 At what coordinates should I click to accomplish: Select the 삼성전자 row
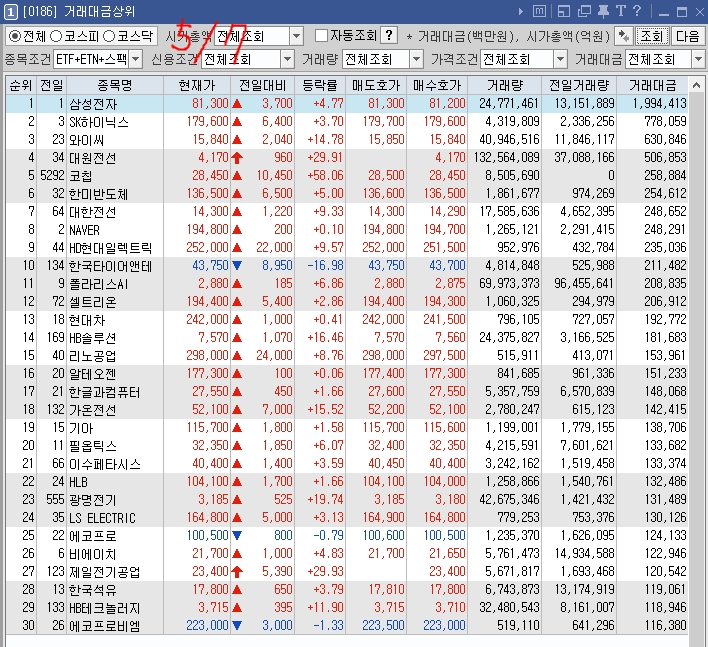pos(347,103)
